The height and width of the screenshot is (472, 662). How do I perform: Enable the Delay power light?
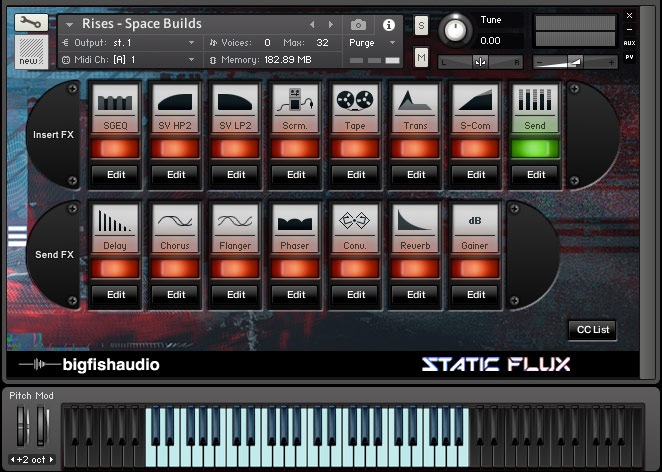pos(115,269)
